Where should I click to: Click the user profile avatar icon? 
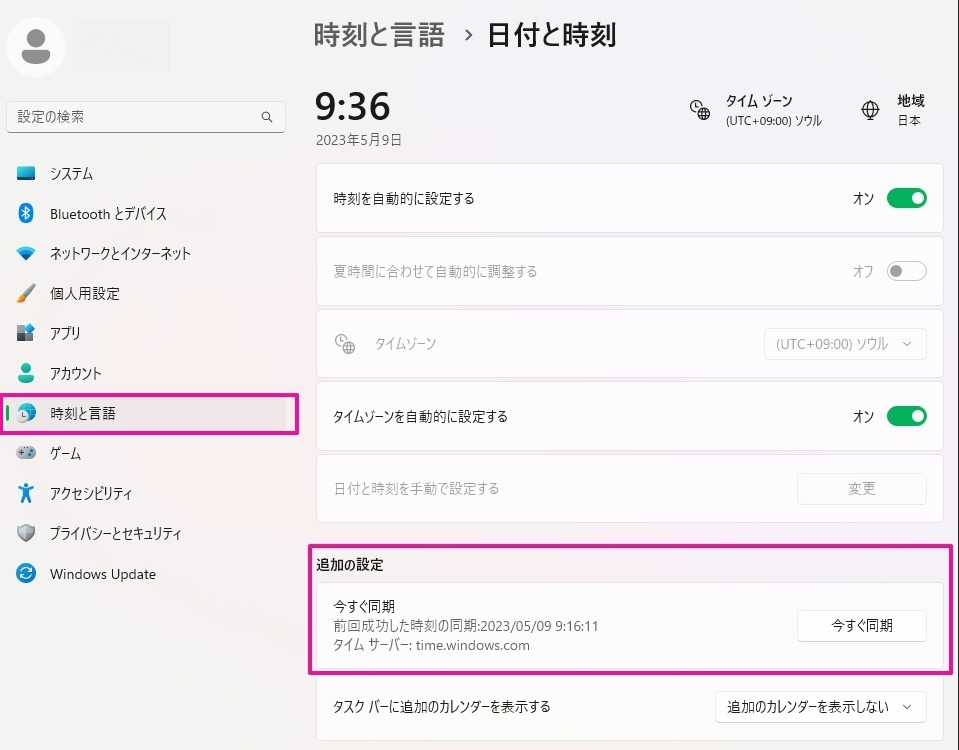(36, 46)
